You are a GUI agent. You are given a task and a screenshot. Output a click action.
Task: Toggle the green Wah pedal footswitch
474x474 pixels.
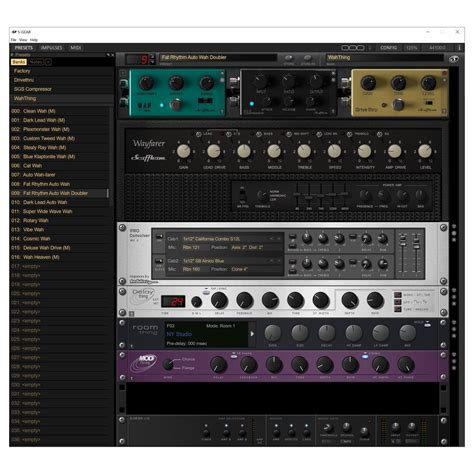pos(175,105)
